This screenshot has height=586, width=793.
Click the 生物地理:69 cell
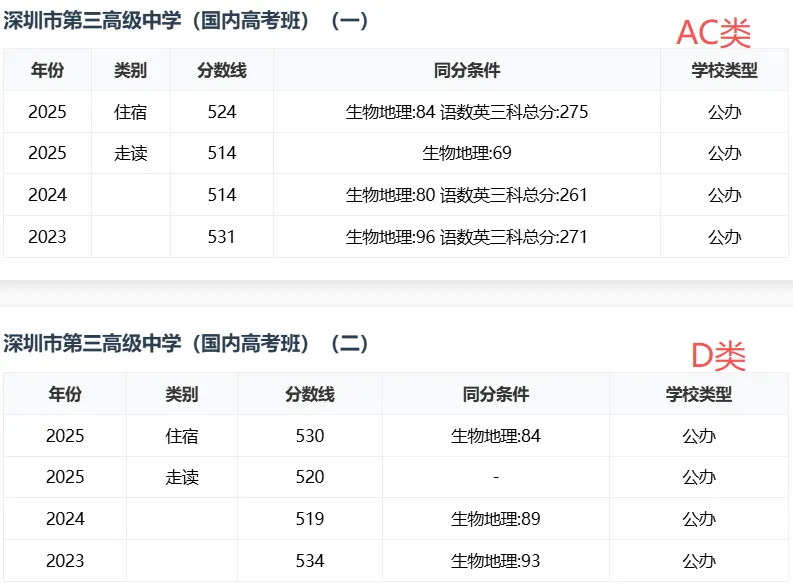point(467,153)
